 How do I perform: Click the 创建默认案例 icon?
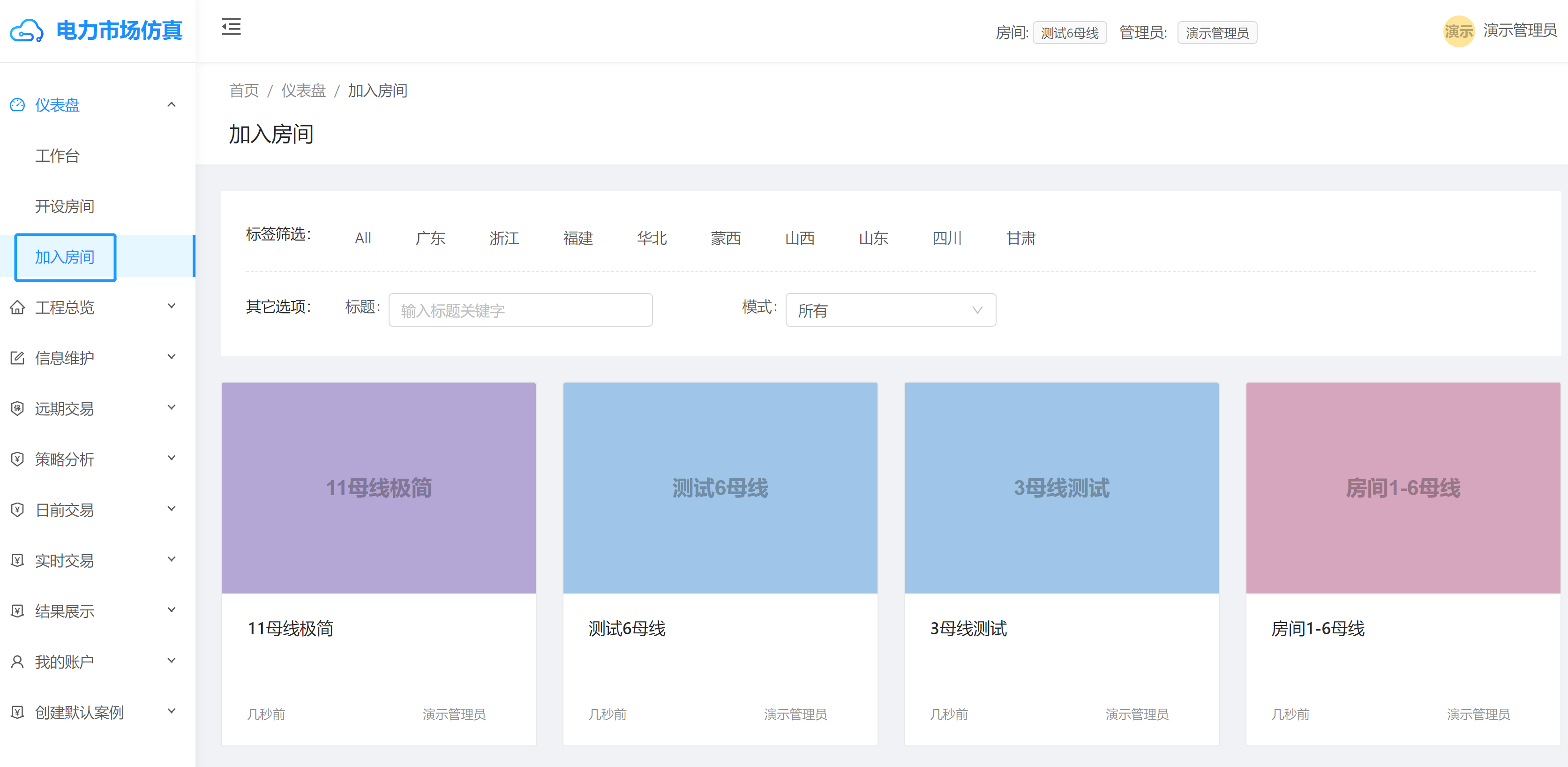coord(18,712)
